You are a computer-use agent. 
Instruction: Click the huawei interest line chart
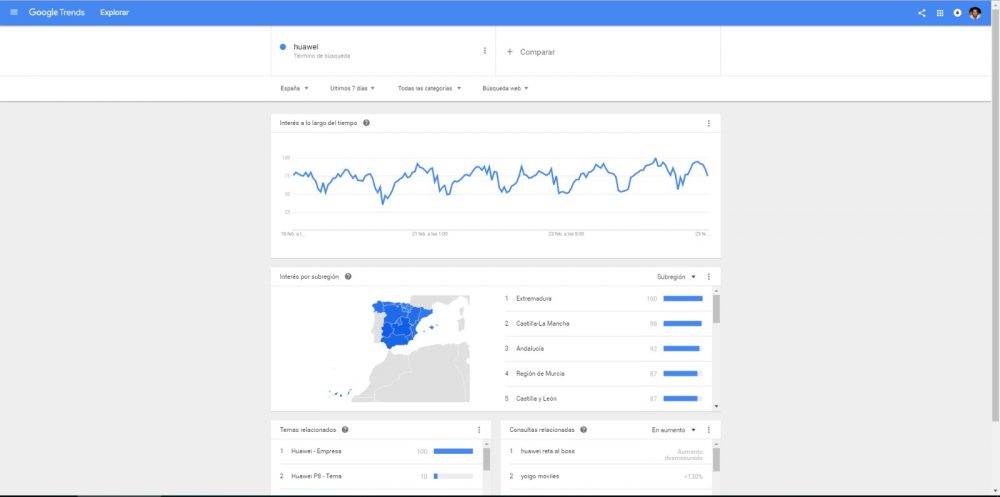[x=500, y=182]
